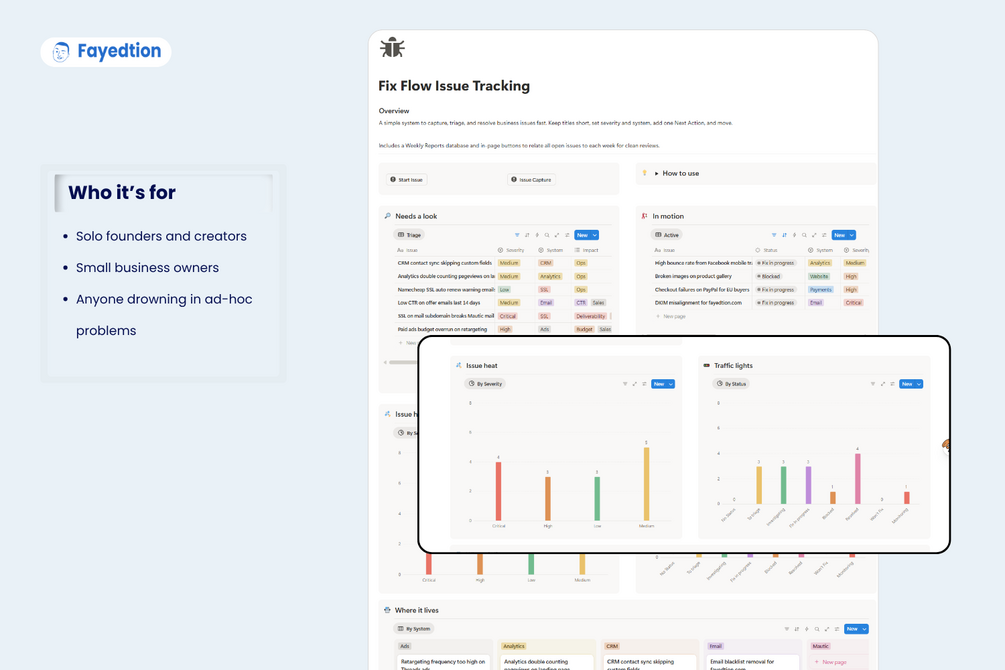Viewport: 1005px width, 670px height.
Task: Click the Analytics column heading in board
Action: (514, 646)
